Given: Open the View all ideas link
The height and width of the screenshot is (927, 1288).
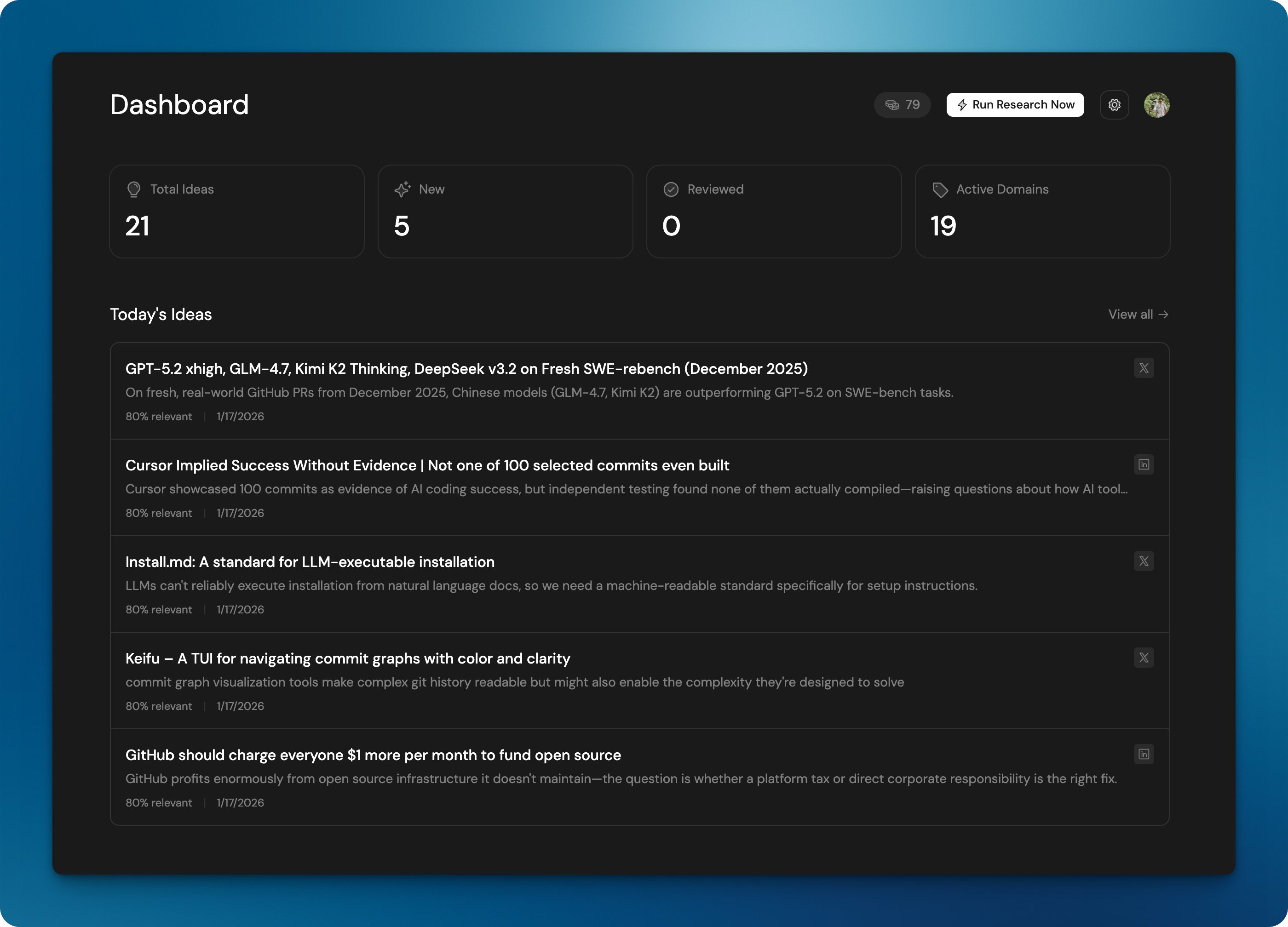Looking at the screenshot, I should [x=1138, y=315].
